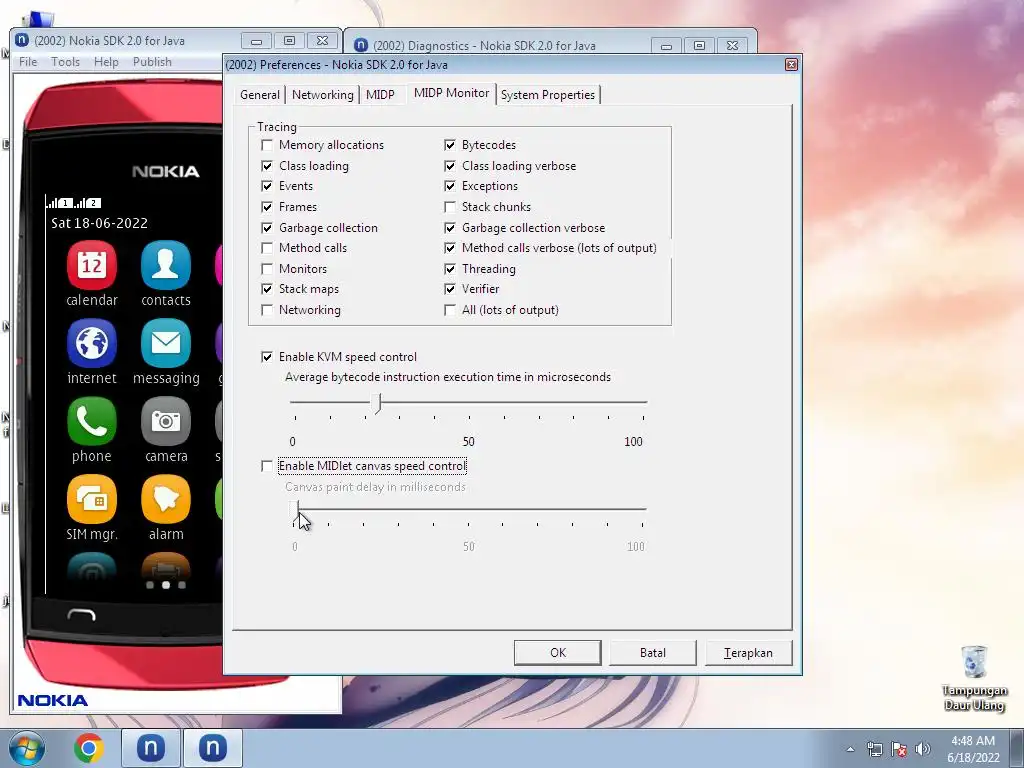Select the second Nokia SDK taskbar button
Image resolution: width=1024 pixels, height=768 pixels.
coord(212,748)
